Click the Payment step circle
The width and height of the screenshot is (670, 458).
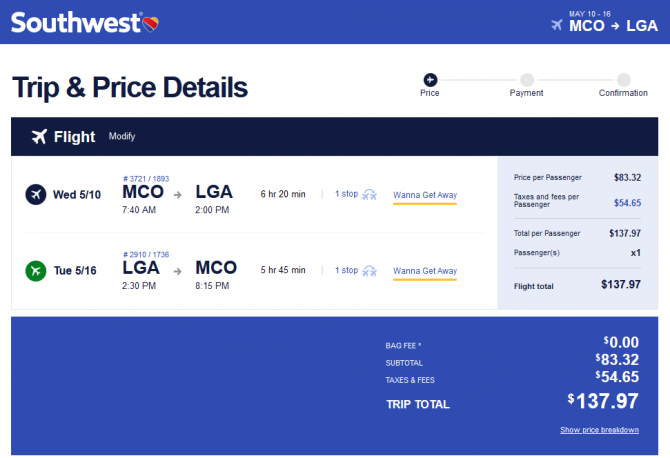(527, 80)
